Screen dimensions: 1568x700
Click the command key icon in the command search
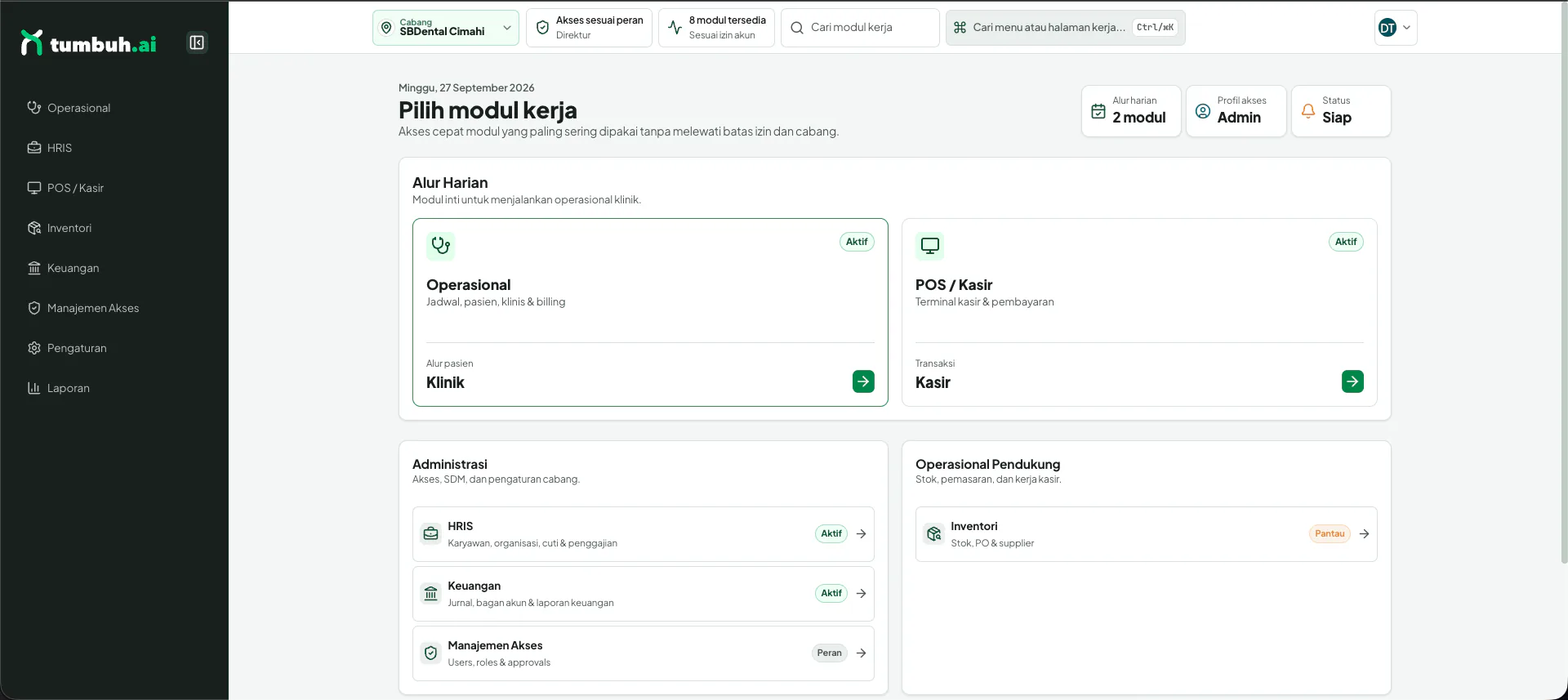(x=960, y=28)
